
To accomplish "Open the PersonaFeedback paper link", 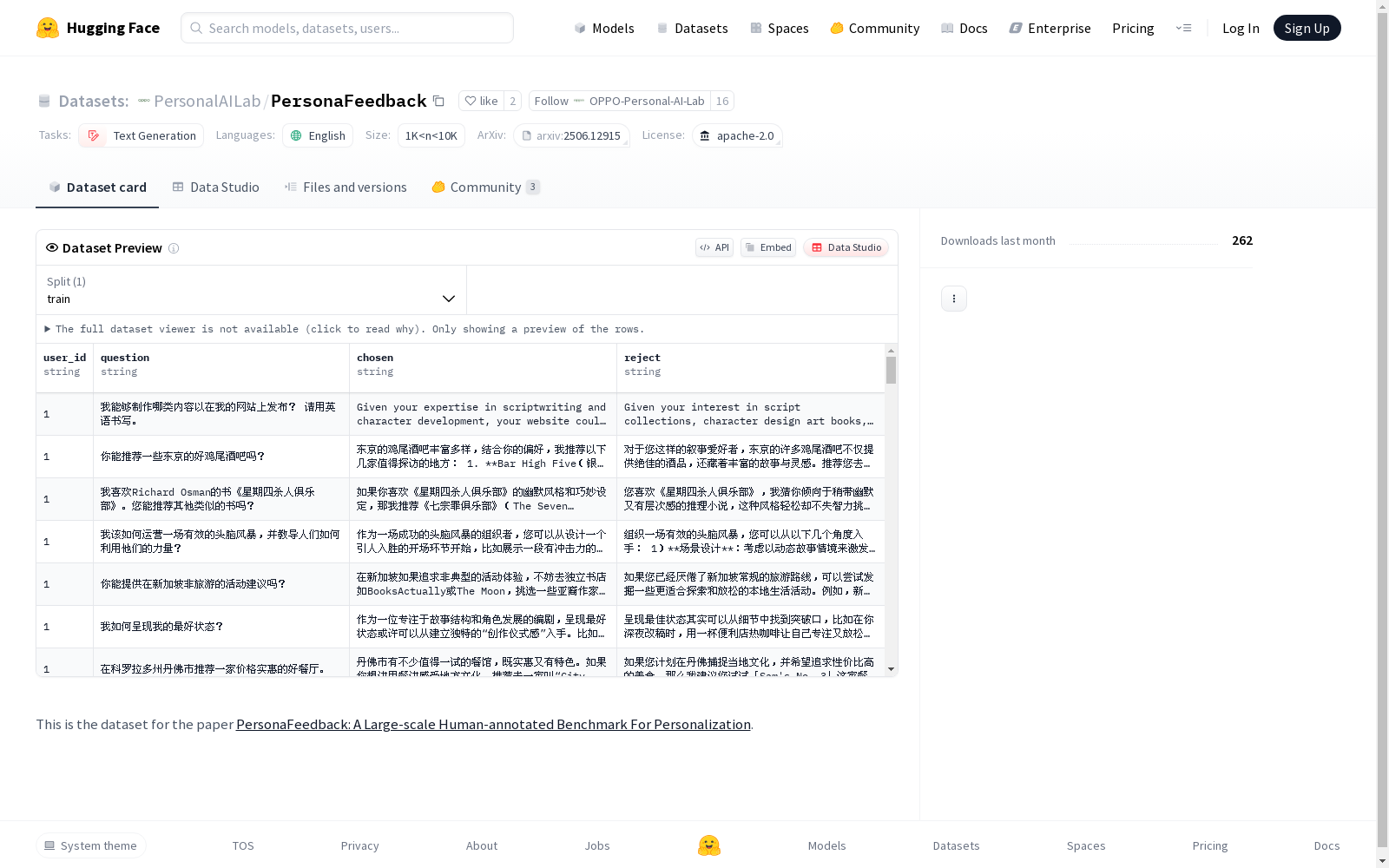I will point(493,725).
